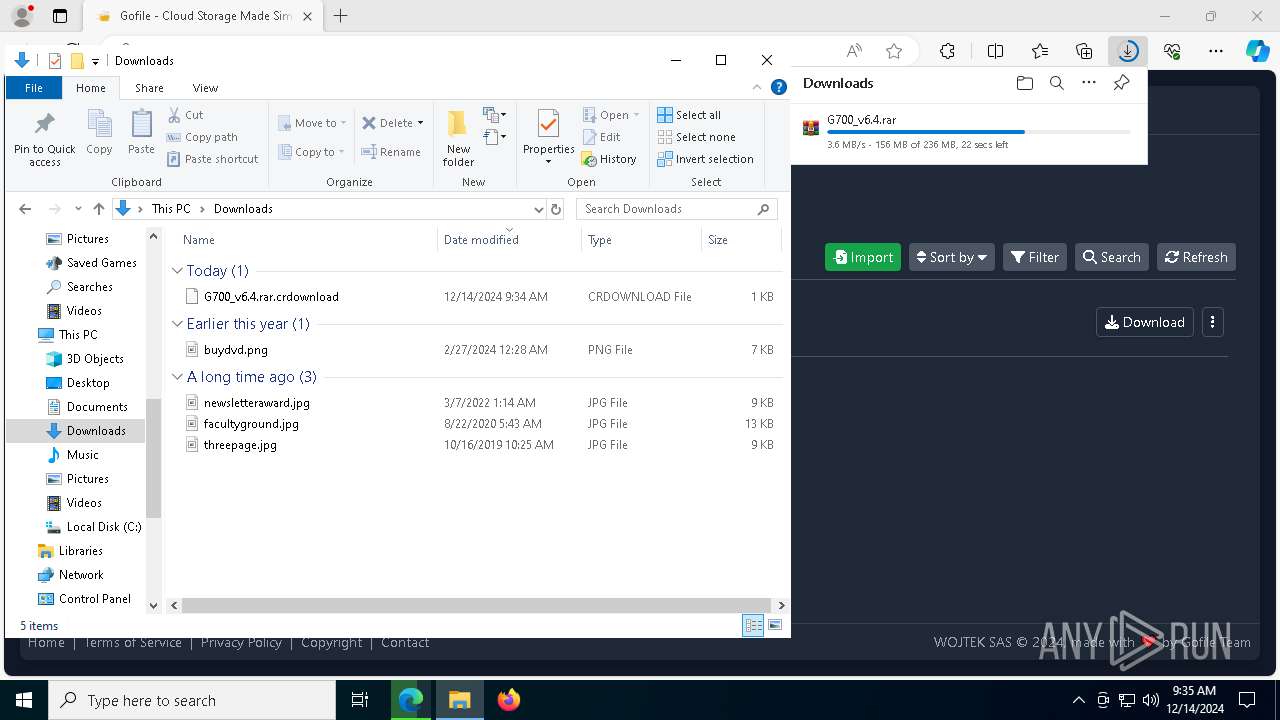Image resolution: width=1280 pixels, height=720 pixels.
Task: Click Edge Downloads toolbar button
Action: (1128, 51)
